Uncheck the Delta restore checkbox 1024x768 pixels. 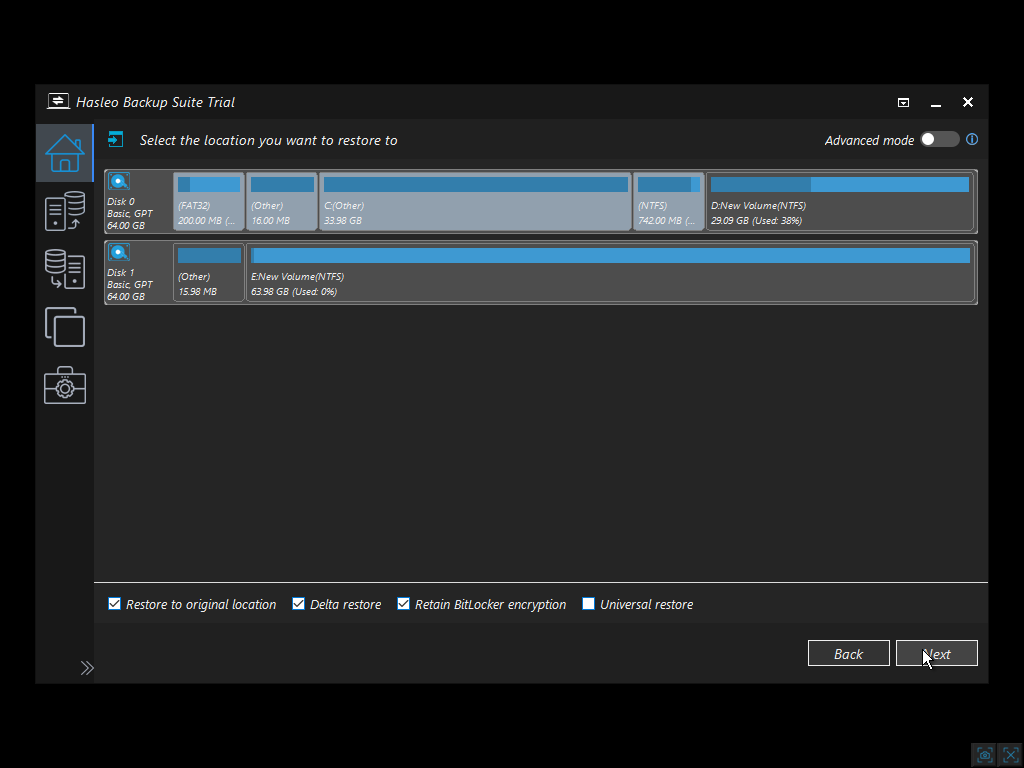299,604
